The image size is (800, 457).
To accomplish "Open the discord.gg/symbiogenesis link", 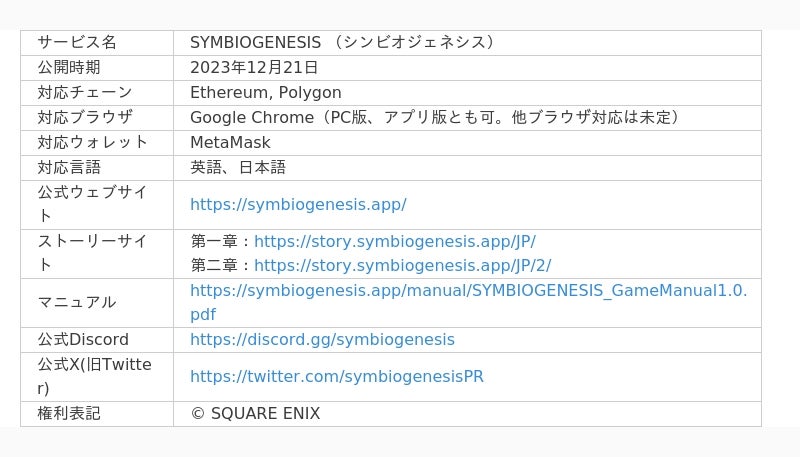I will [x=322, y=339].
